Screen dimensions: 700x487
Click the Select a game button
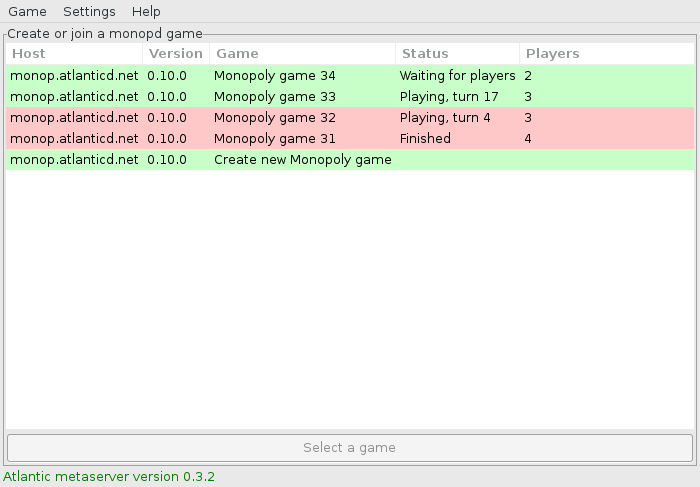tap(349, 447)
